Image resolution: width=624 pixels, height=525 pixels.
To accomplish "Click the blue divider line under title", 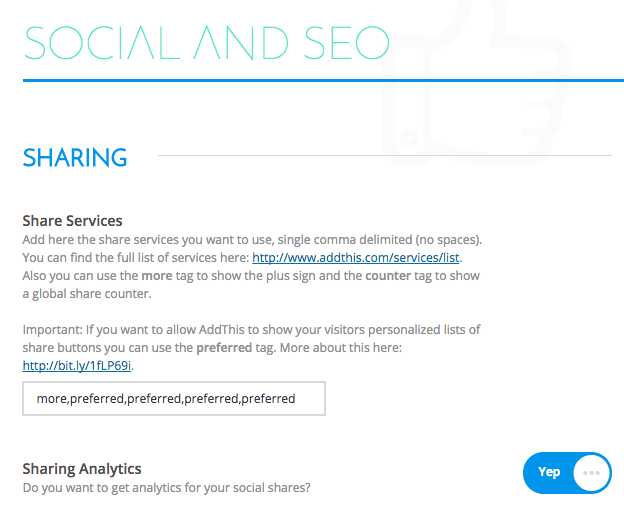I will pos(323,80).
